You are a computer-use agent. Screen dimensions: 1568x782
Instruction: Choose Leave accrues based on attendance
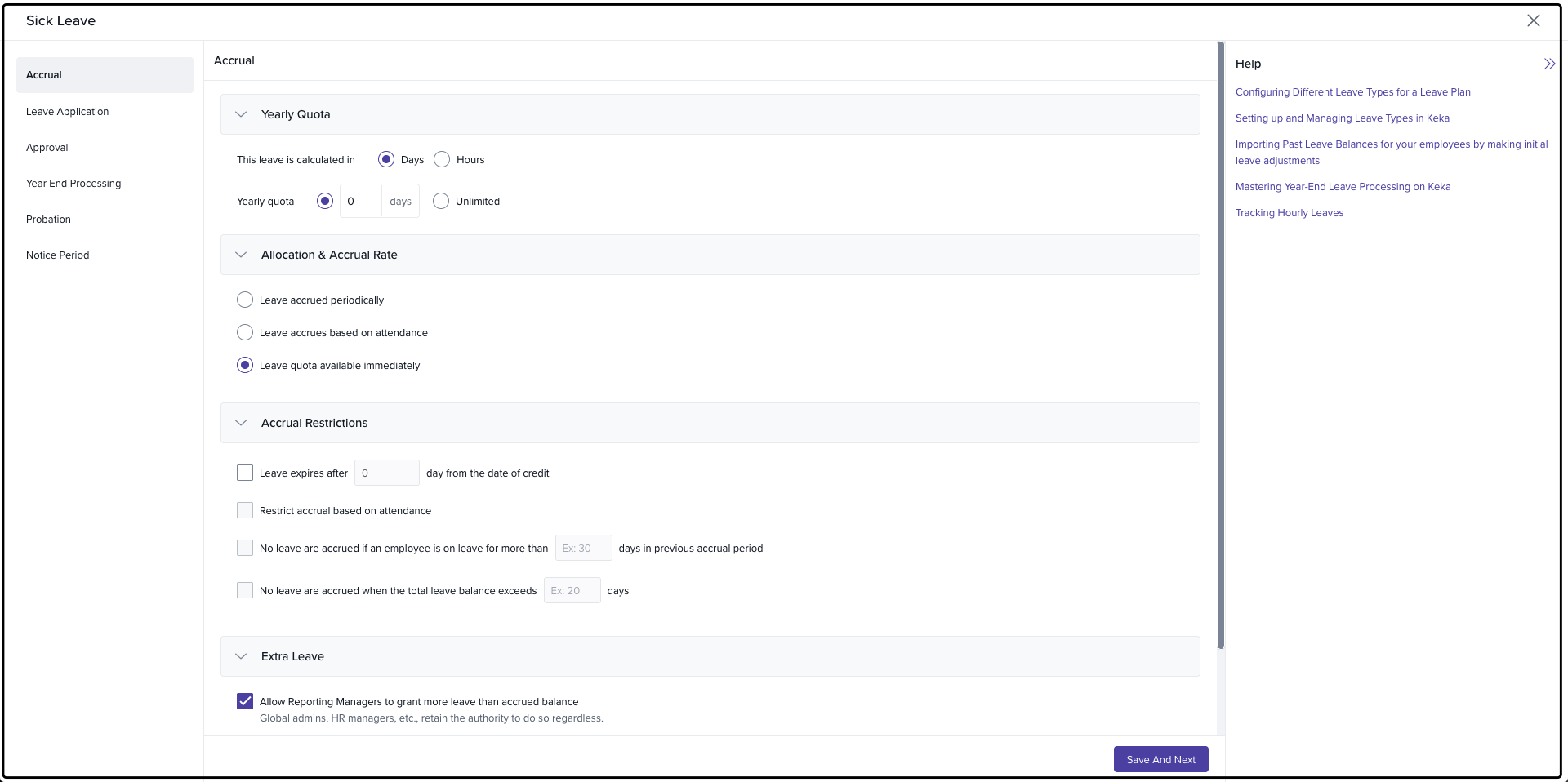pos(245,333)
